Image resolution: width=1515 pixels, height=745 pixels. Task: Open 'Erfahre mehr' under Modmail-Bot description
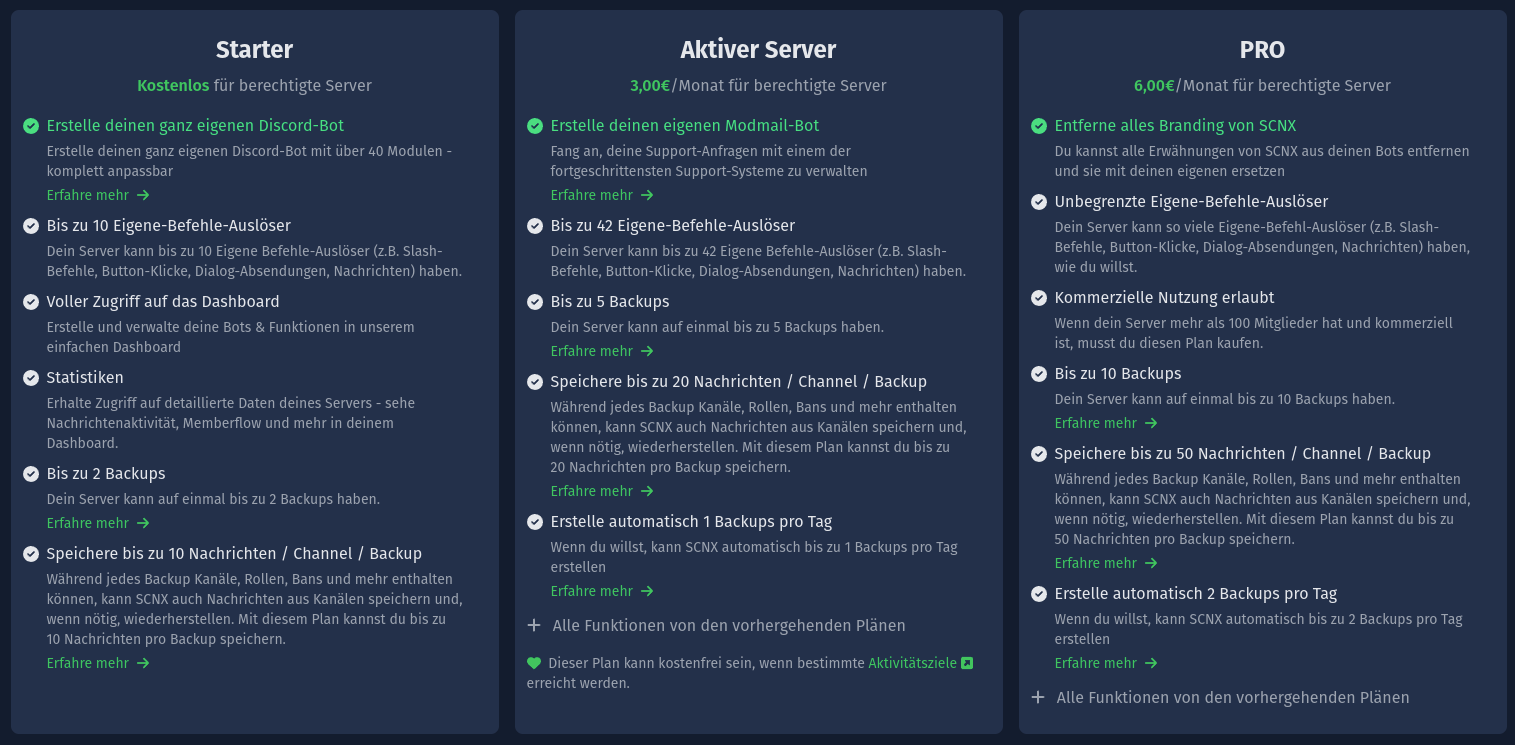click(602, 195)
